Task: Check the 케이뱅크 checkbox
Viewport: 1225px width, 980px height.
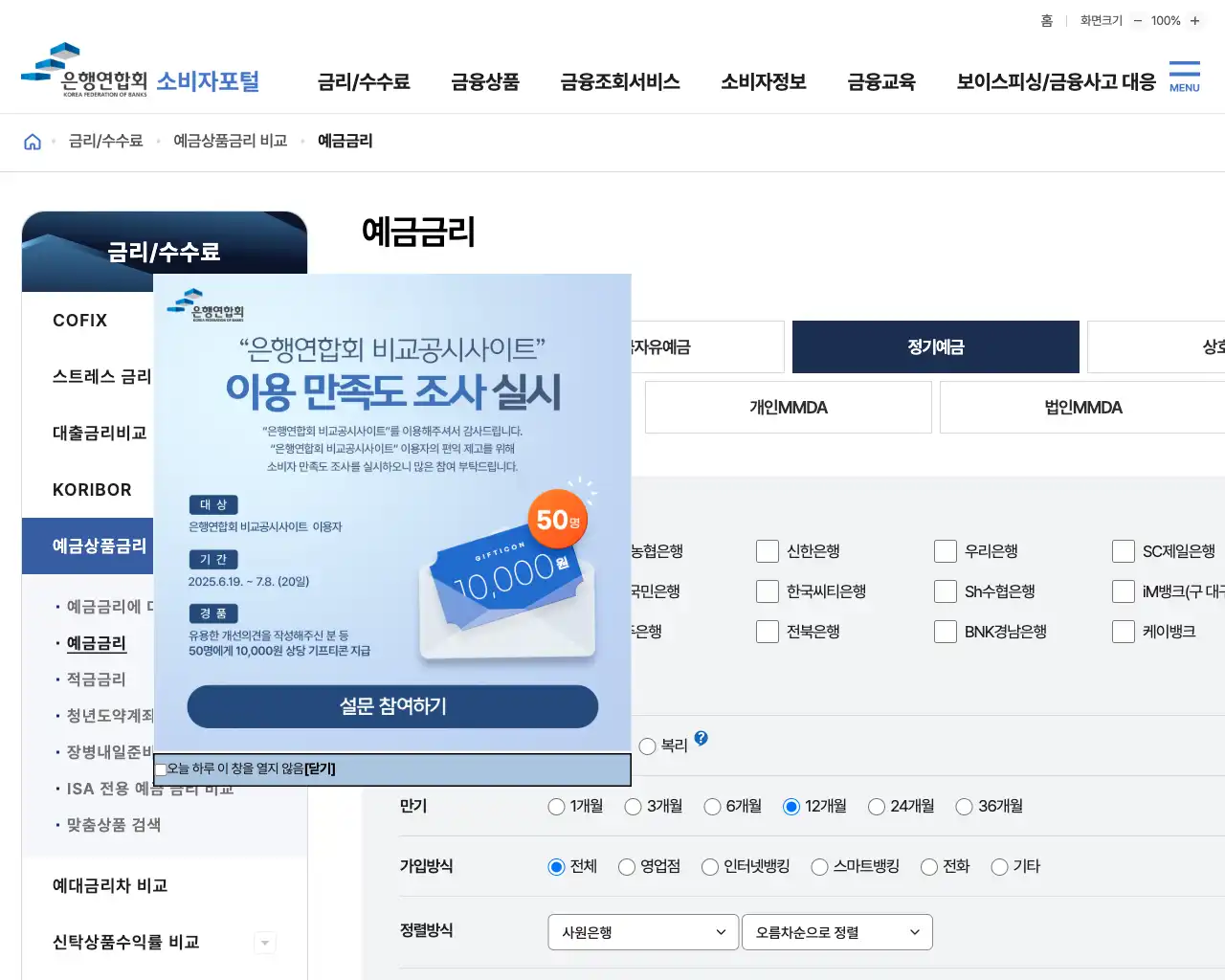Action: (x=1123, y=632)
